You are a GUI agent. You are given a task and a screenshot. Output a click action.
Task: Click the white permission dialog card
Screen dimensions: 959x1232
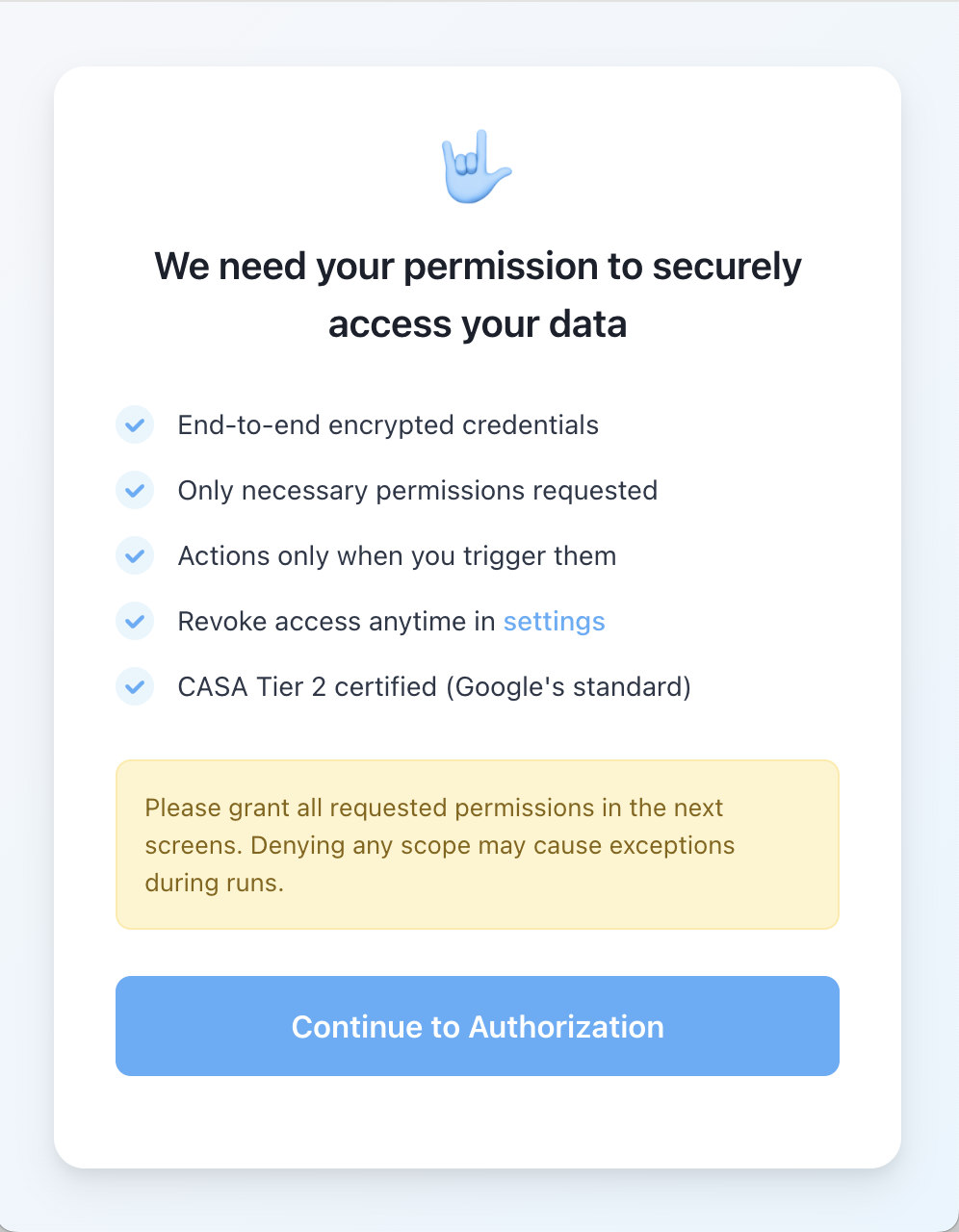[x=477, y=616]
